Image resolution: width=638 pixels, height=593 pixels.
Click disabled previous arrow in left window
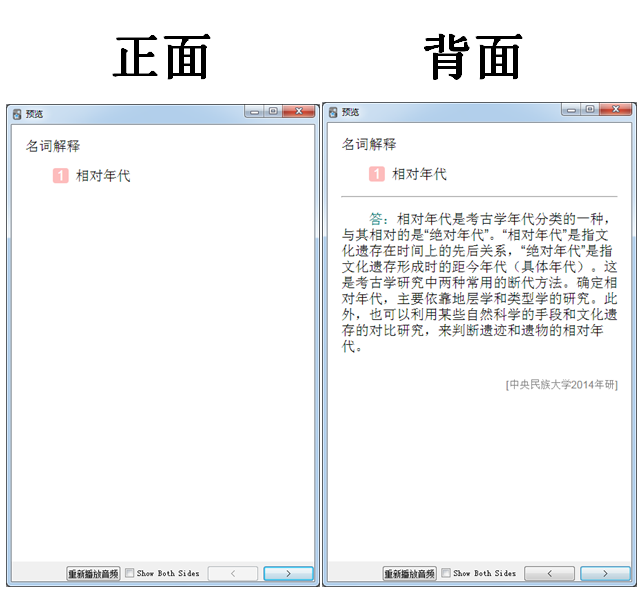(233, 573)
